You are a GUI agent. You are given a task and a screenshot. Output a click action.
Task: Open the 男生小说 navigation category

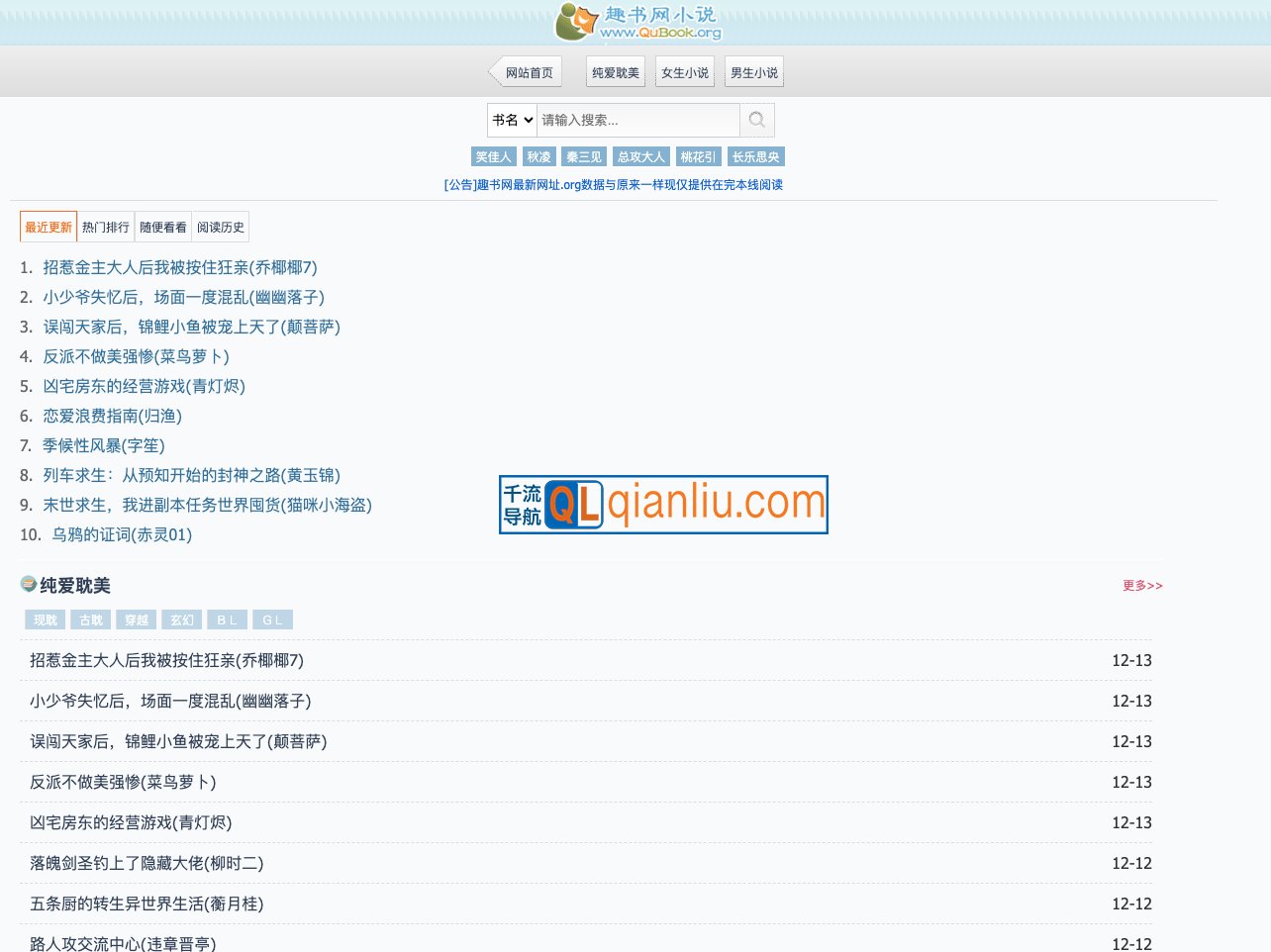[754, 72]
